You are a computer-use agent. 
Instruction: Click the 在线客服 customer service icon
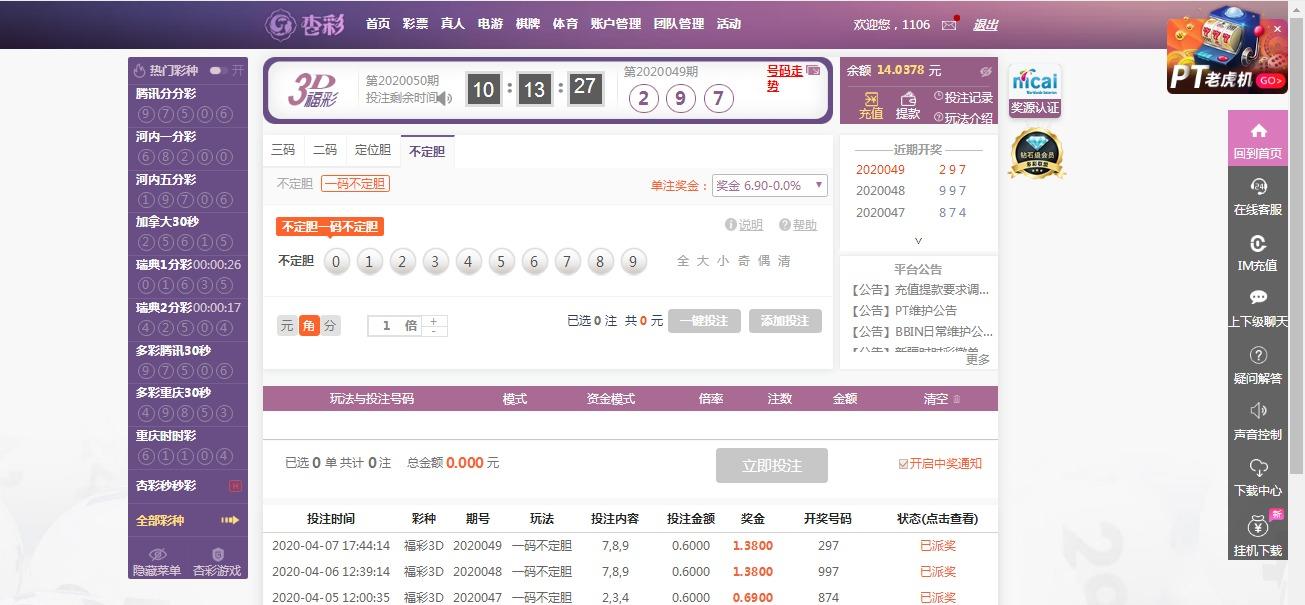[1258, 188]
